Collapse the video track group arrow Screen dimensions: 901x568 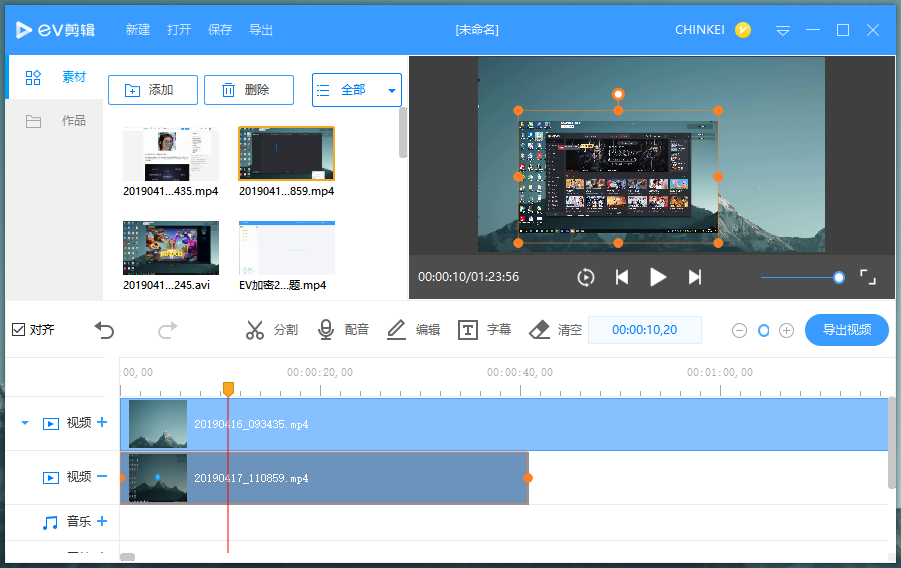click(x=25, y=423)
